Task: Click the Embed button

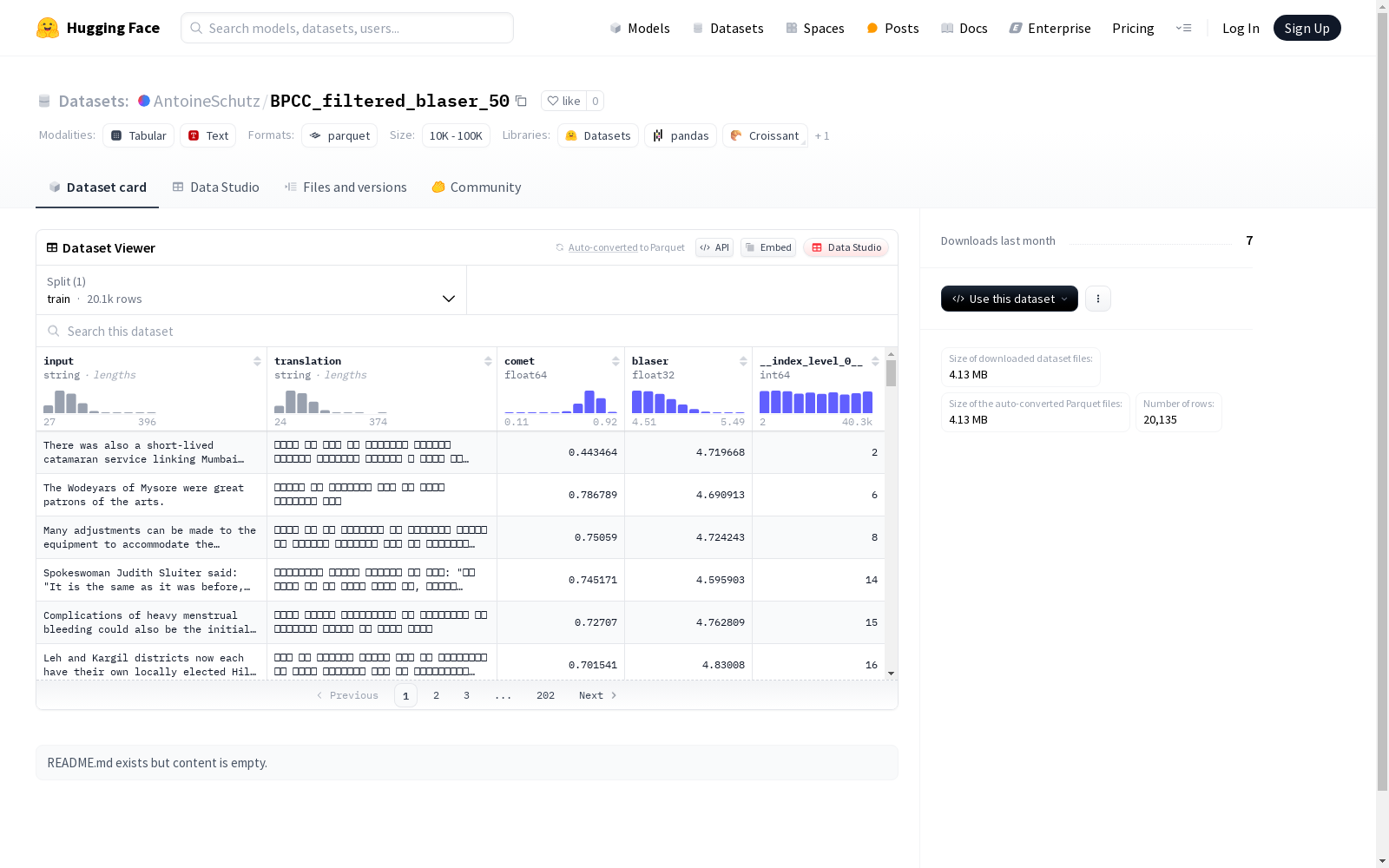Action: (x=768, y=247)
